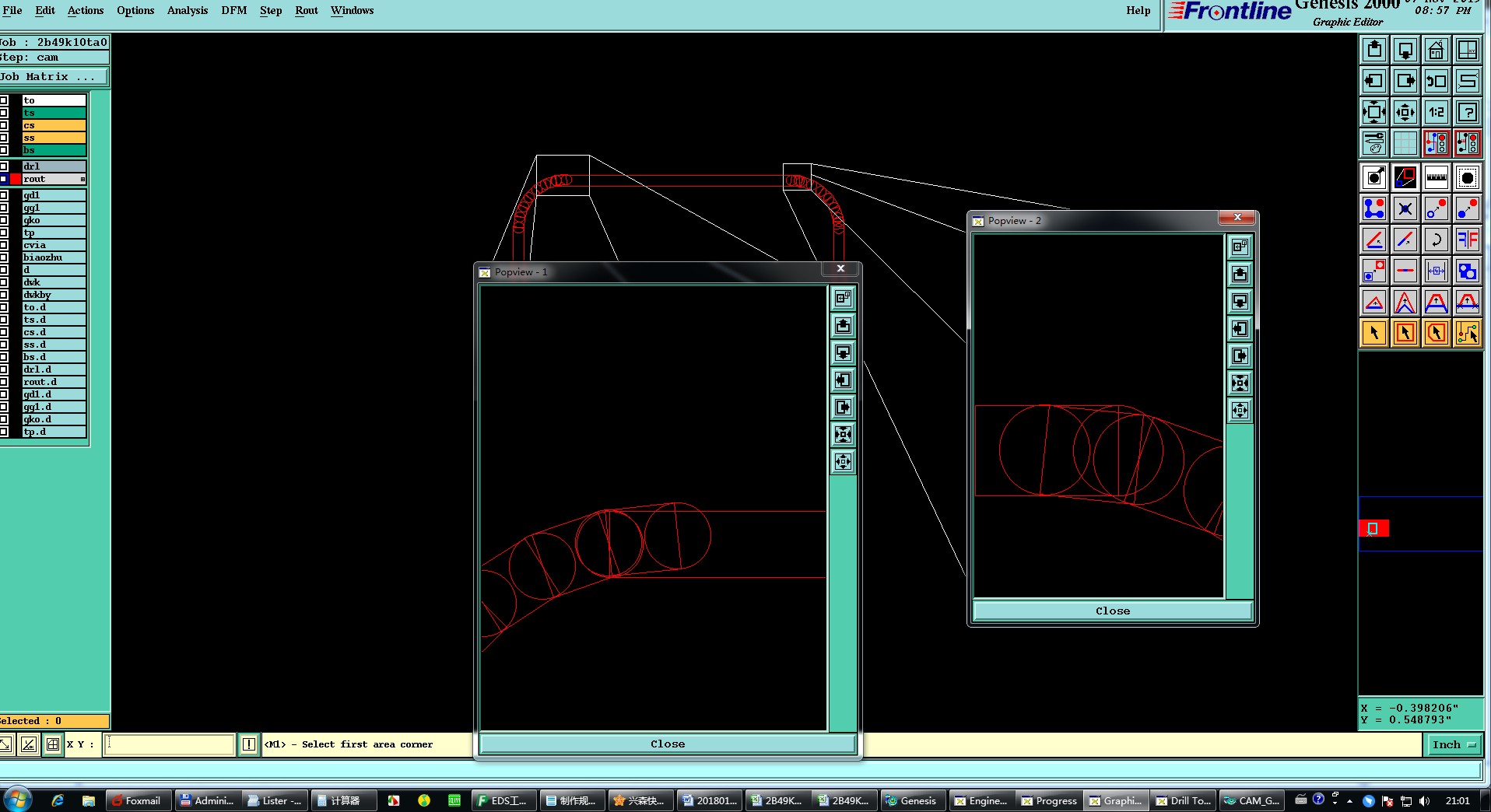
Task: Open the Help menu
Action: point(1138,10)
